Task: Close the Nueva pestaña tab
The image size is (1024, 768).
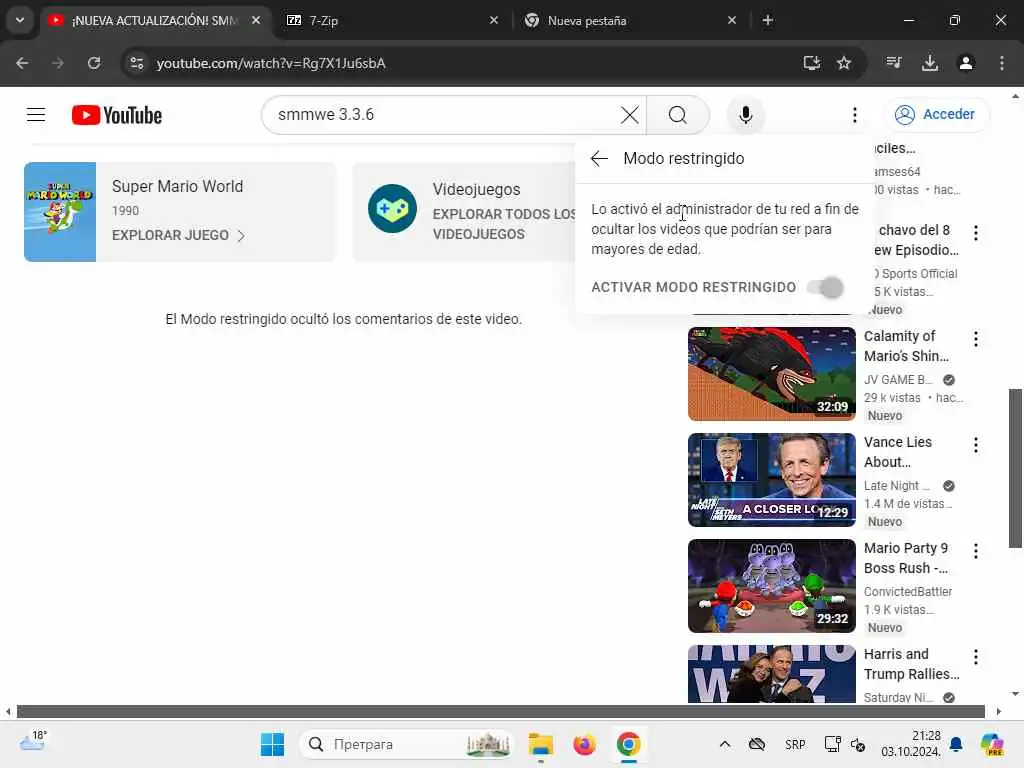Action: pos(732,20)
